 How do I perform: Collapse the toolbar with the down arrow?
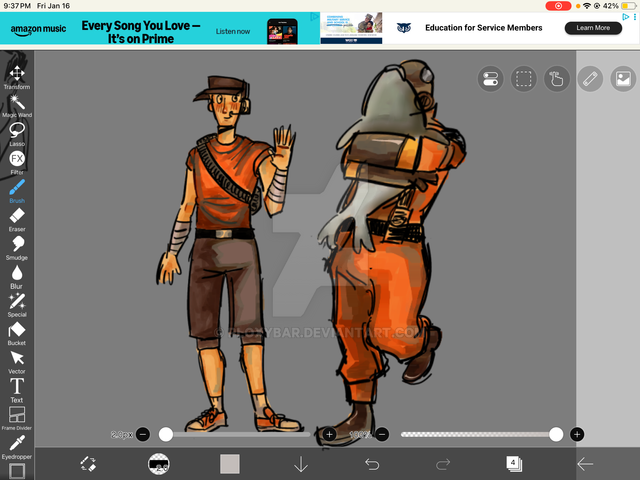(x=301, y=464)
